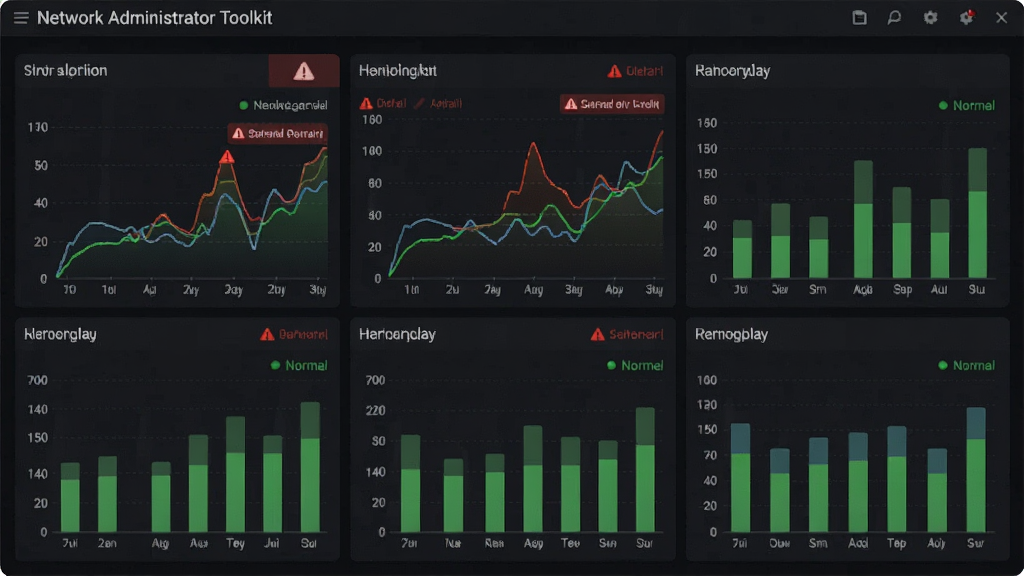The image size is (1024, 576).
Task: Click warning triangle marker on chart peak
Action: click(x=227, y=157)
